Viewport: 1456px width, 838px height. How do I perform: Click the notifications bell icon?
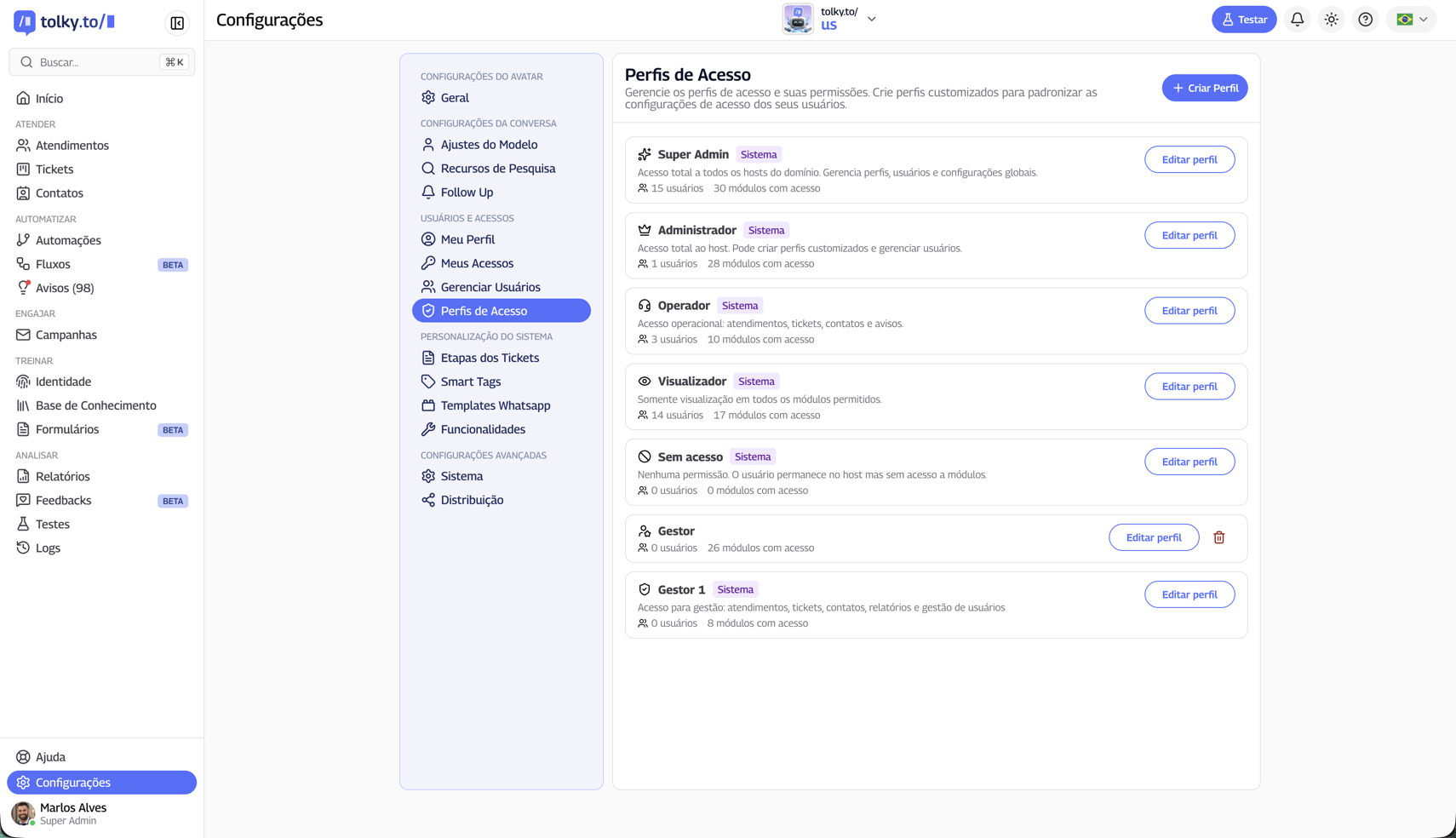[x=1297, y=19]
